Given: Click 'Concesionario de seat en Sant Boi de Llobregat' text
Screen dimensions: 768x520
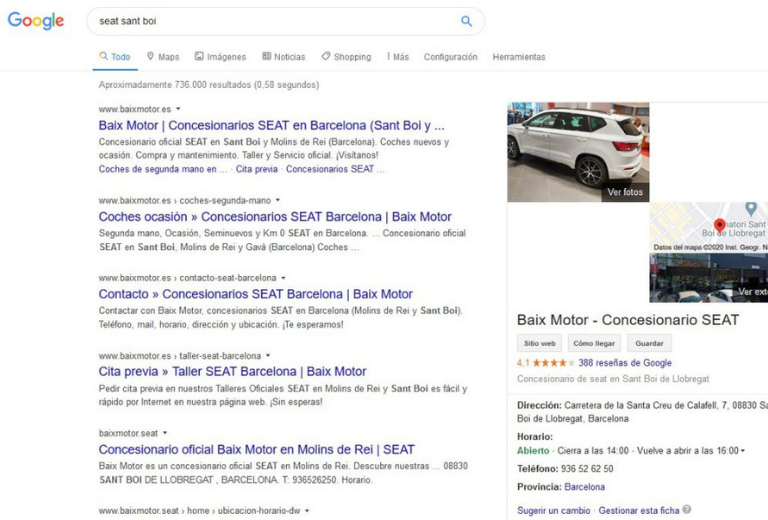Looking at the screenshot, I should point(613,378).
